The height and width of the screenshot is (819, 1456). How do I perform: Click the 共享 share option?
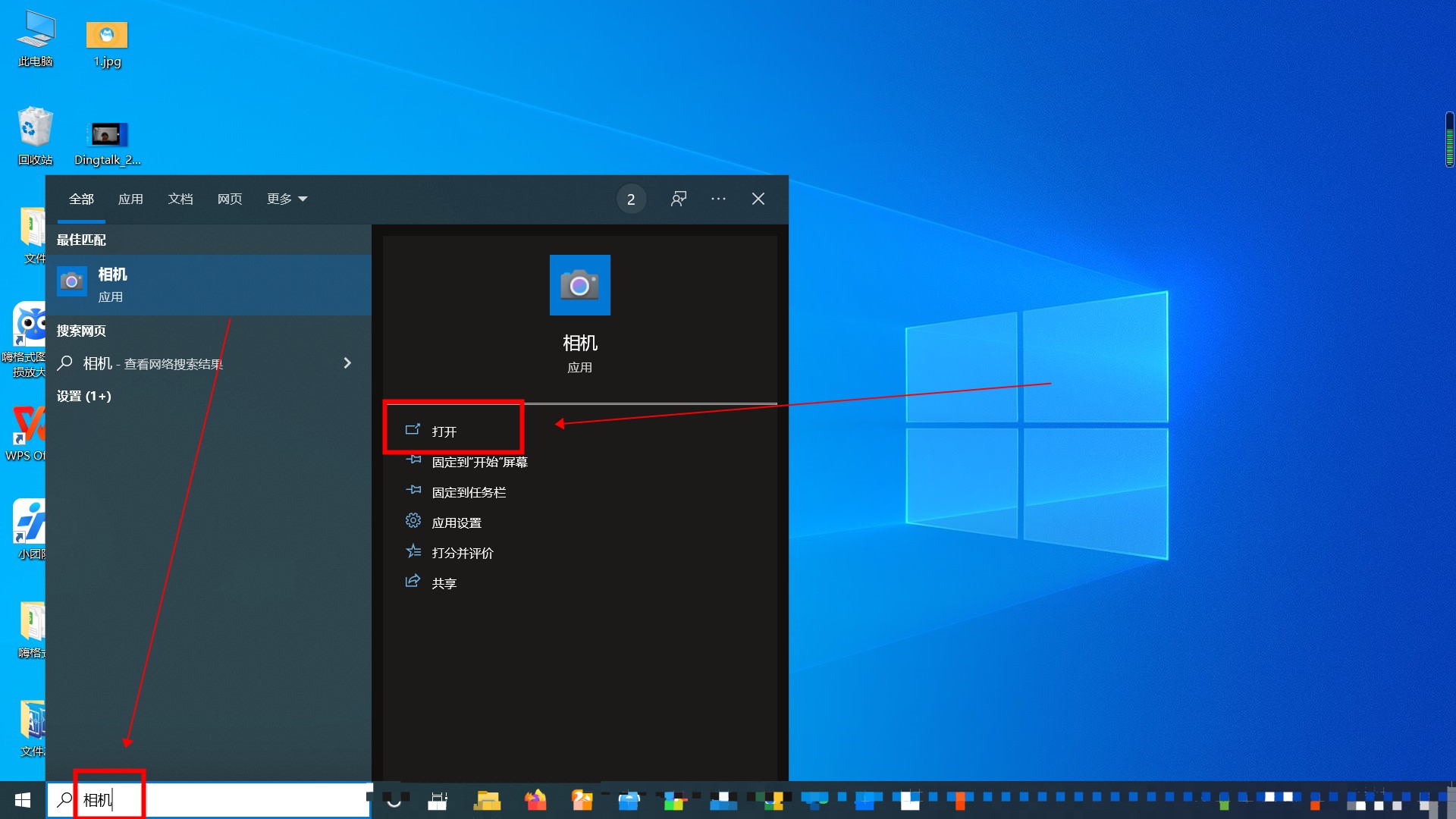coord(444,583)
